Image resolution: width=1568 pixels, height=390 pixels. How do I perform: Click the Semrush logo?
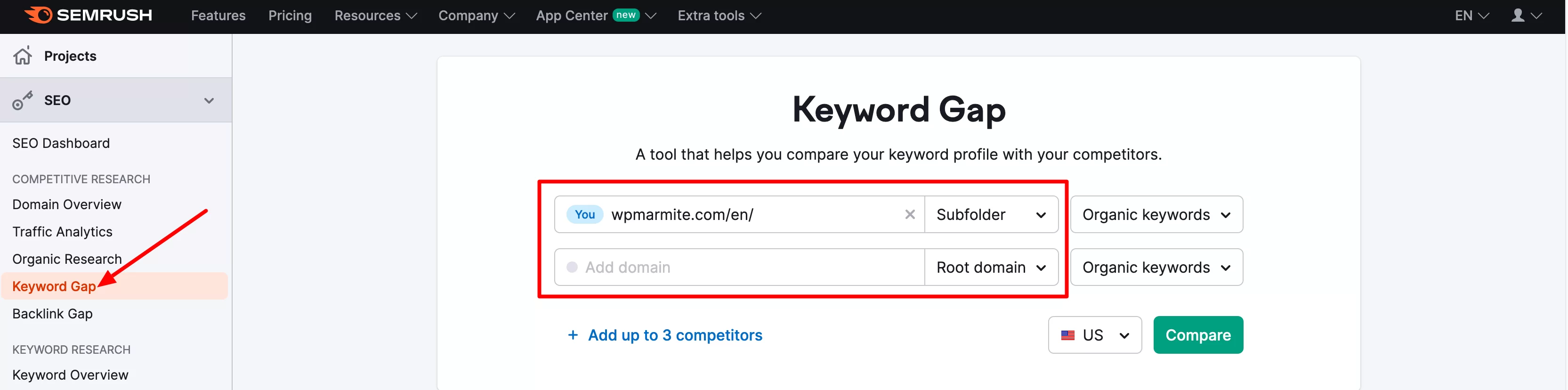pos(88,15)
